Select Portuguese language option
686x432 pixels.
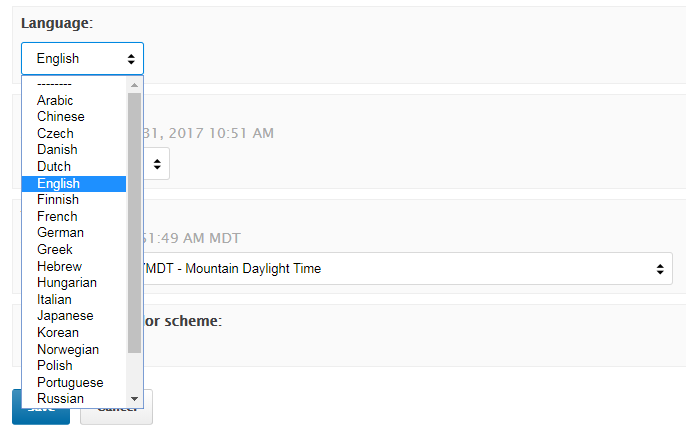[70, 382]
